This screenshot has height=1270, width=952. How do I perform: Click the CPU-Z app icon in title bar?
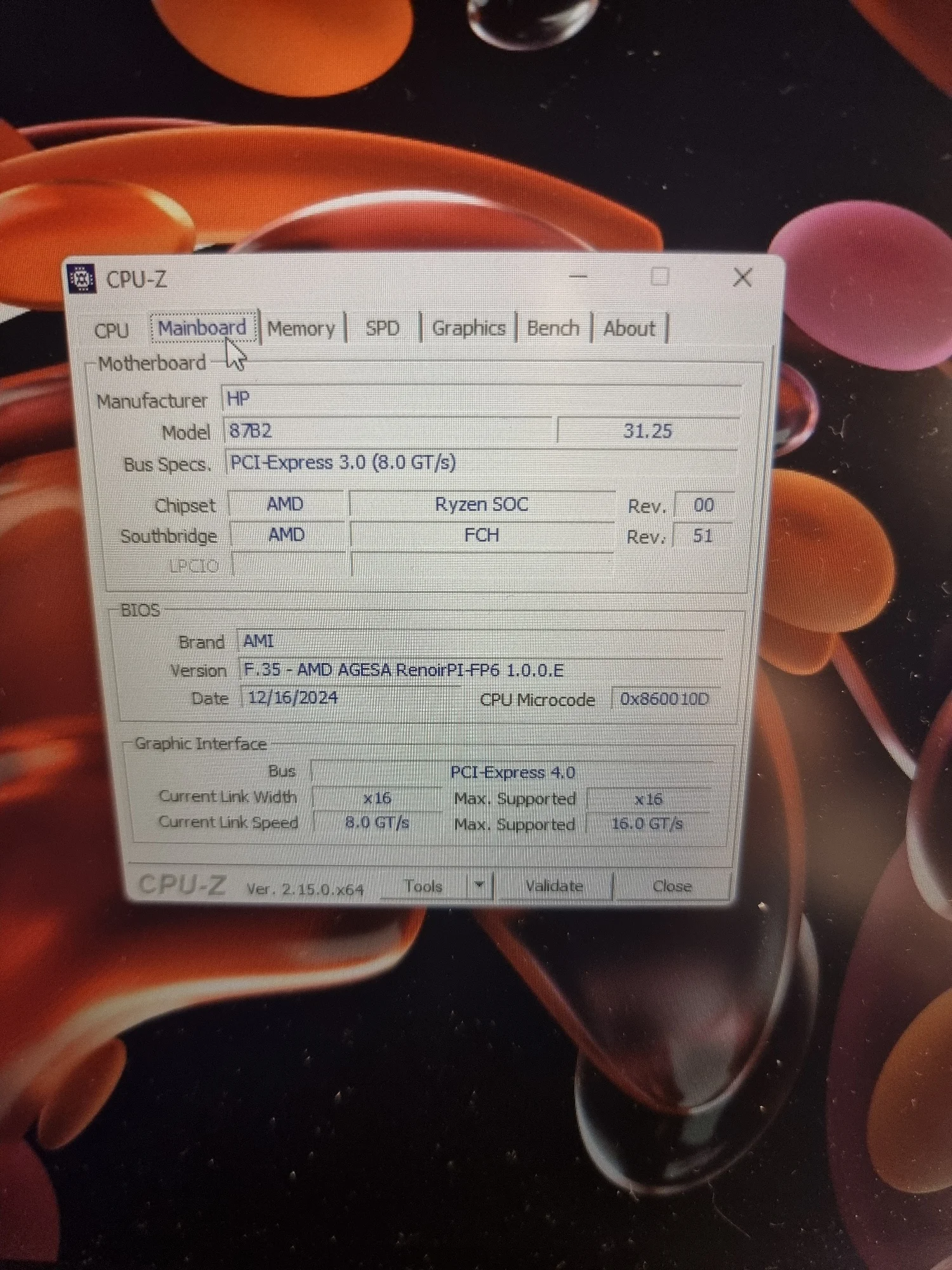click(81, 278)
